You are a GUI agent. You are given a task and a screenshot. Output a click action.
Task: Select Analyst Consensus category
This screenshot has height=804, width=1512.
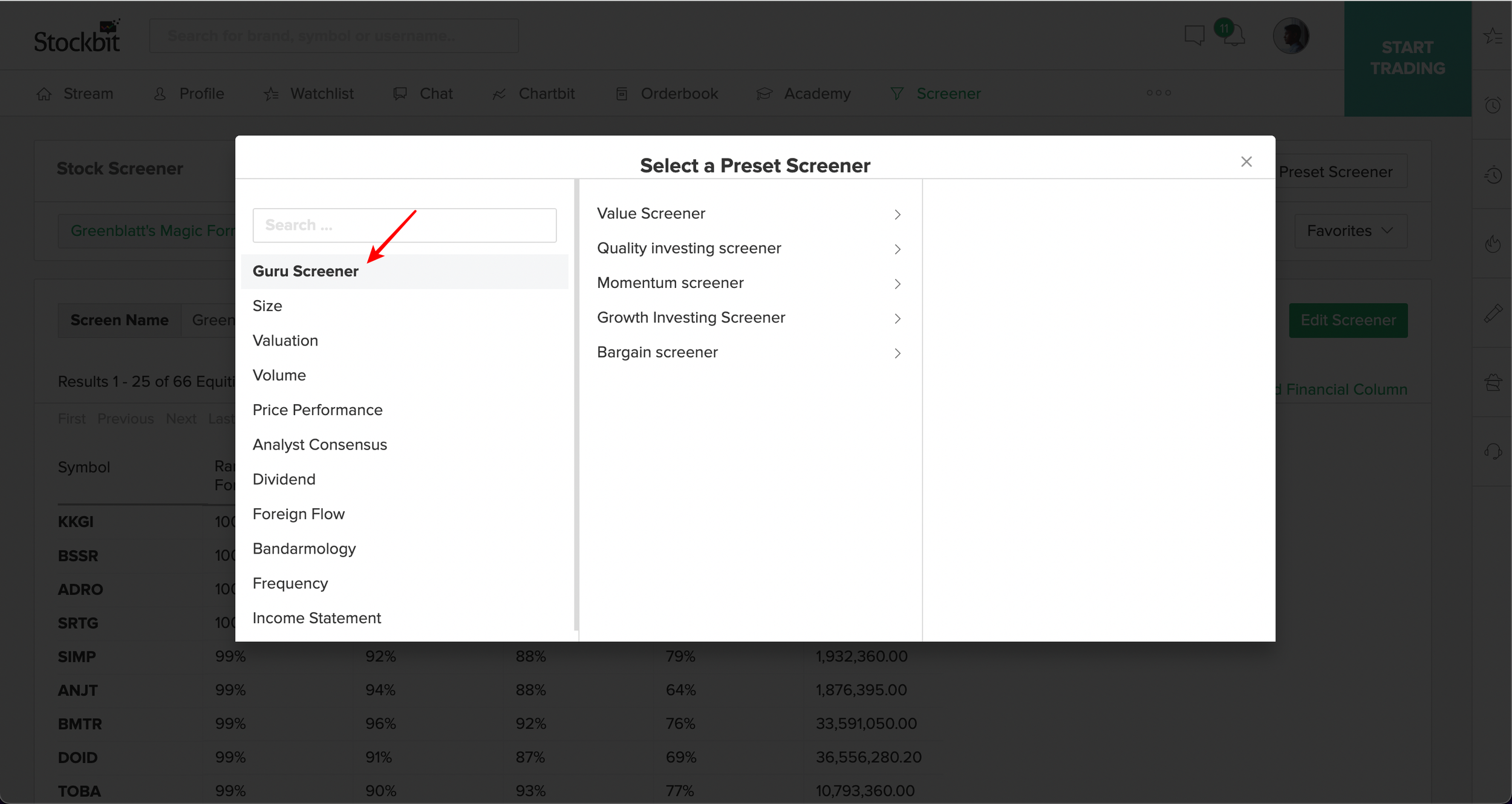[405, 445]
